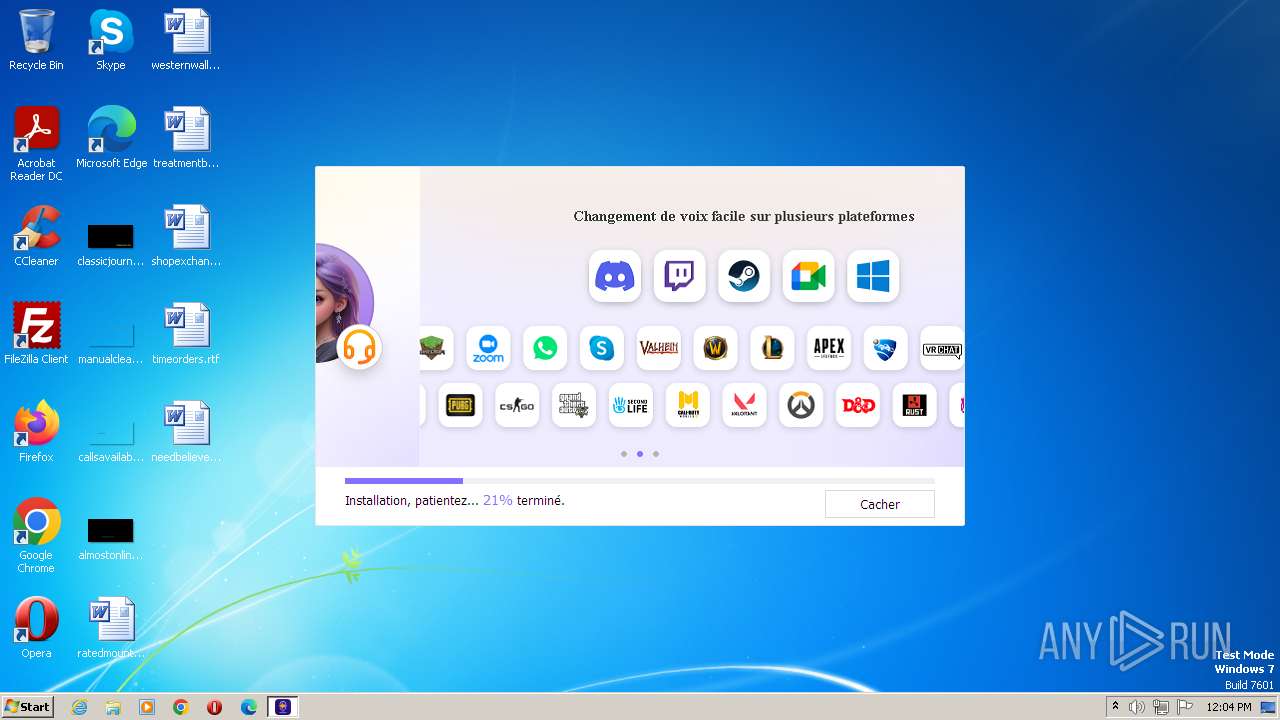Click the Valorant game icon
The image size is (1280, 720).
pyautogui.click(x=744, y=405)
